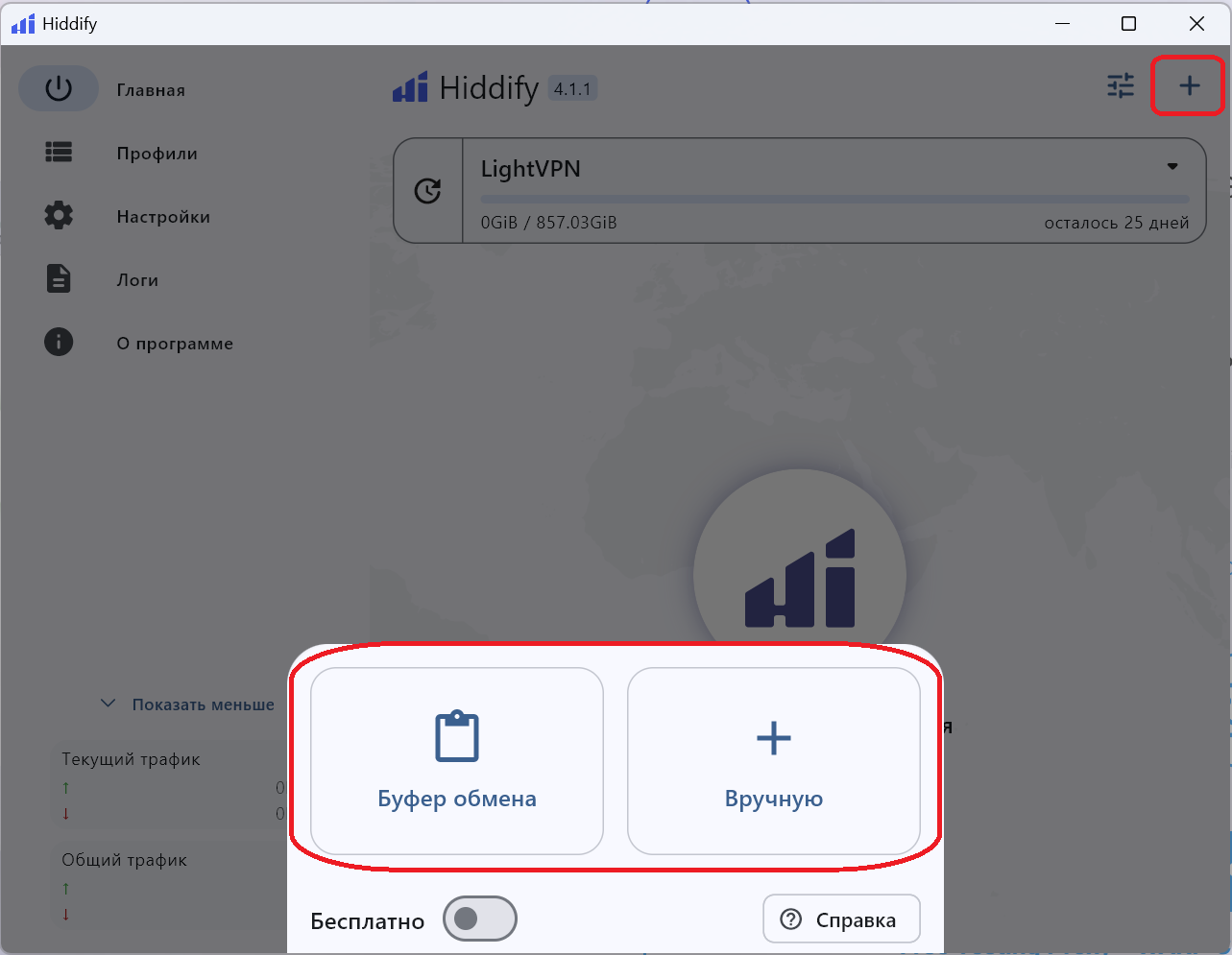Click the Профили list icon
The image size is (1232, 955).
(59, 152)
